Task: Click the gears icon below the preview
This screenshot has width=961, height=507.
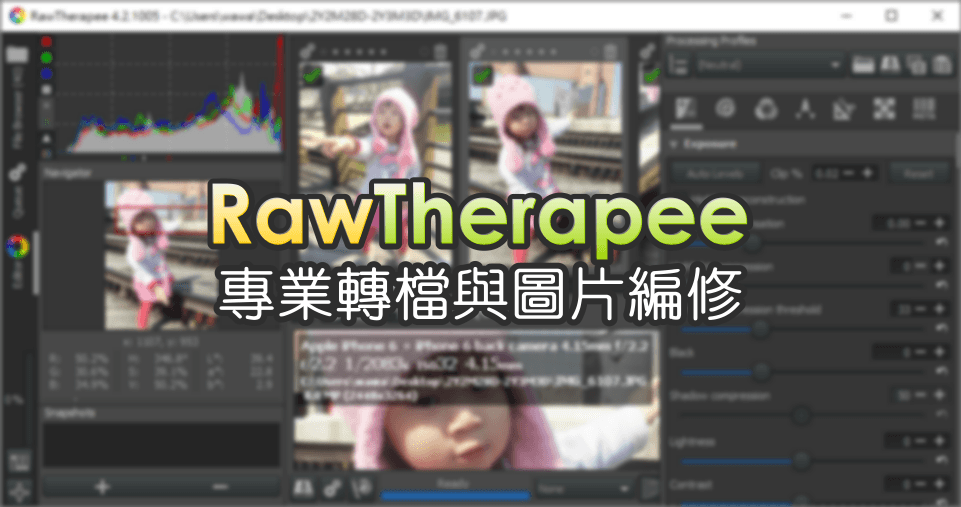Action: pos(332,488)
